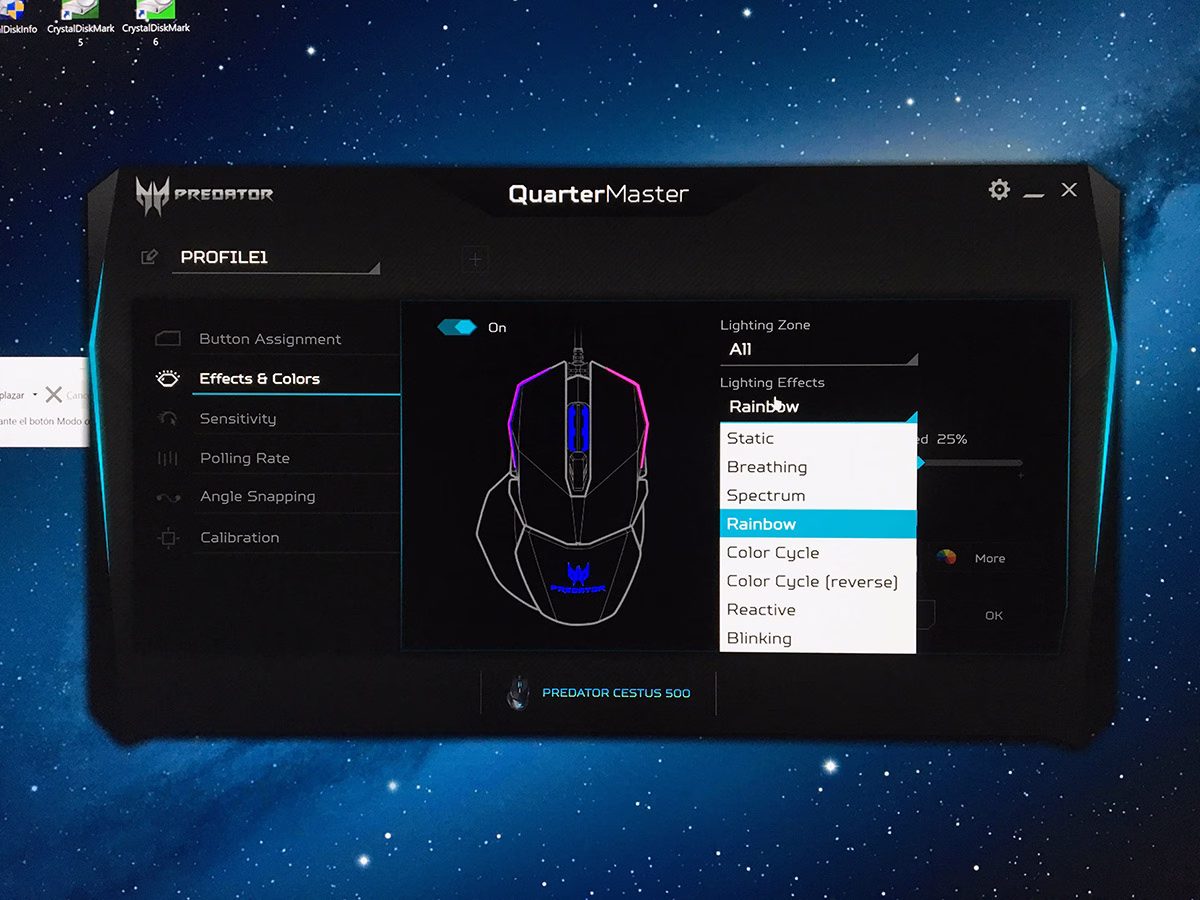Click the Predator logo in the title bar
The width and height of the screenshot is (1200, 900).
tap(205, 194)
